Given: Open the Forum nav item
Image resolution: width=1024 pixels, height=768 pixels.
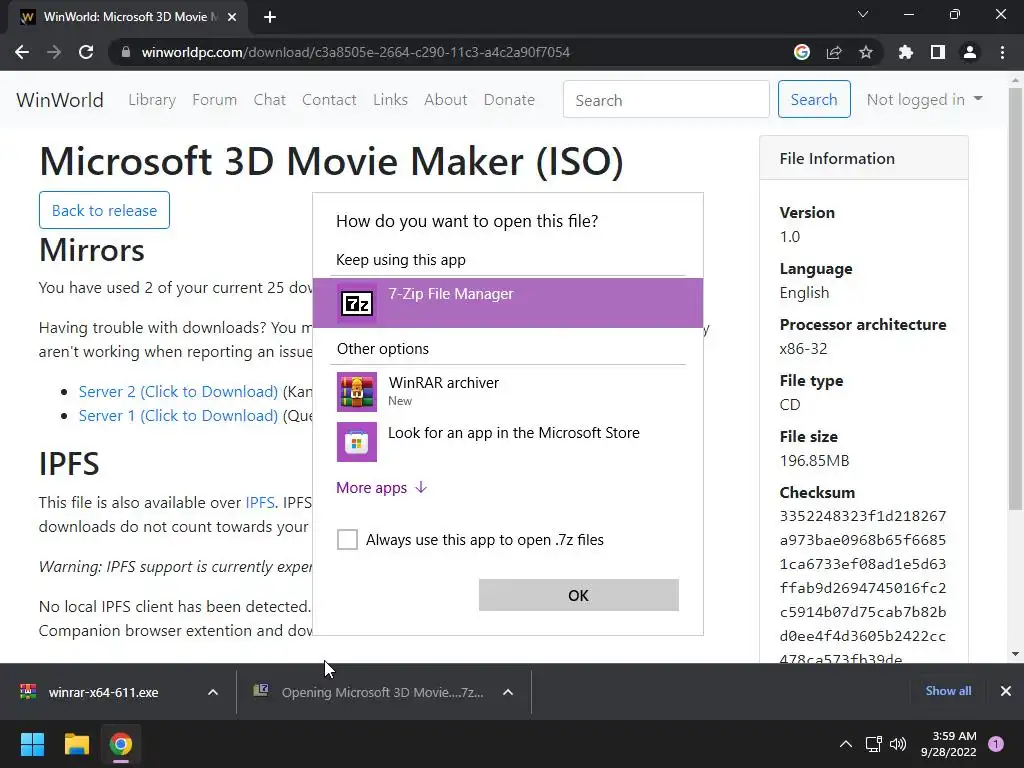Looking at the screenshot, I should click(214, 100).
